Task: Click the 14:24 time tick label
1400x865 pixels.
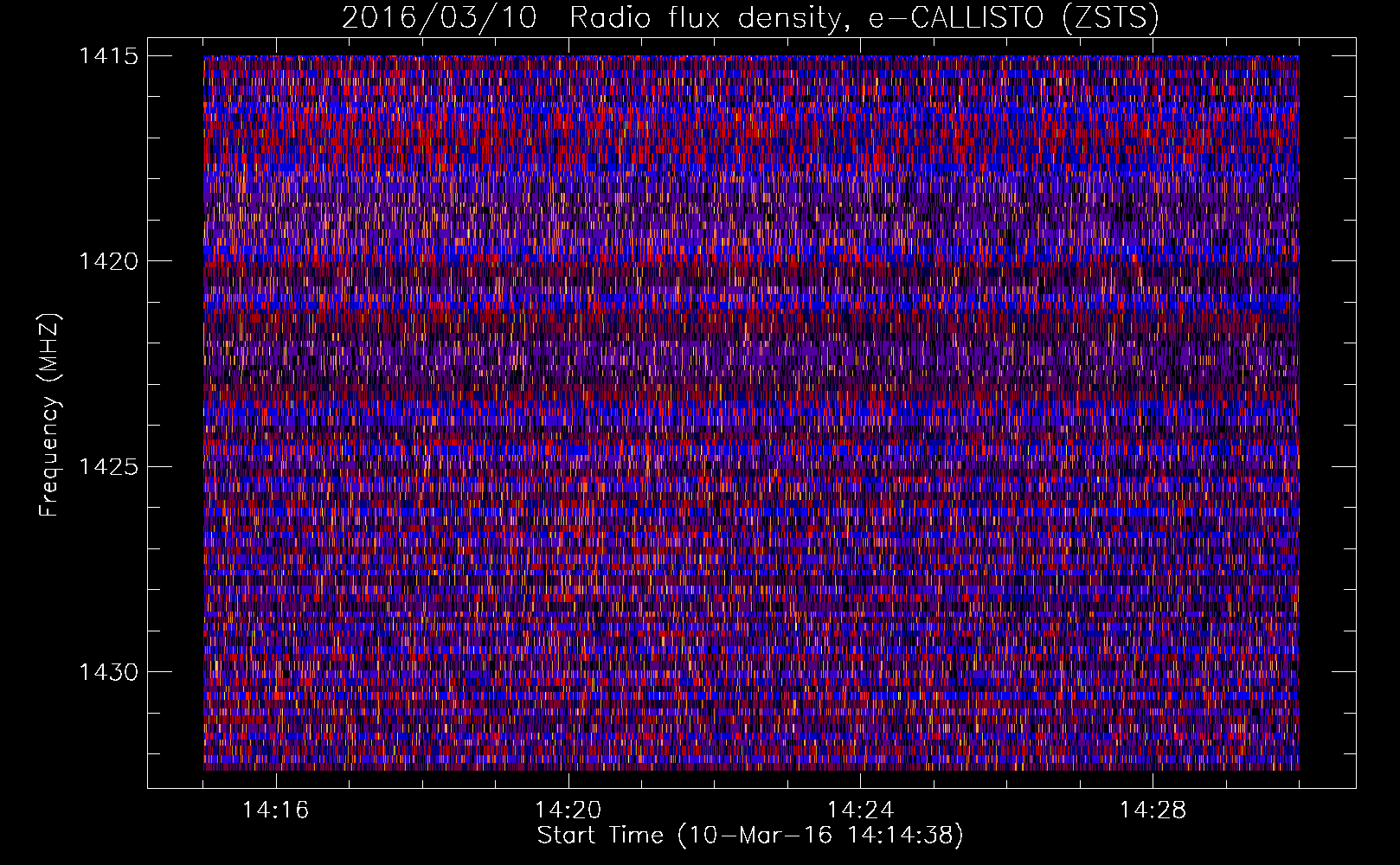Action: [861, 811]
